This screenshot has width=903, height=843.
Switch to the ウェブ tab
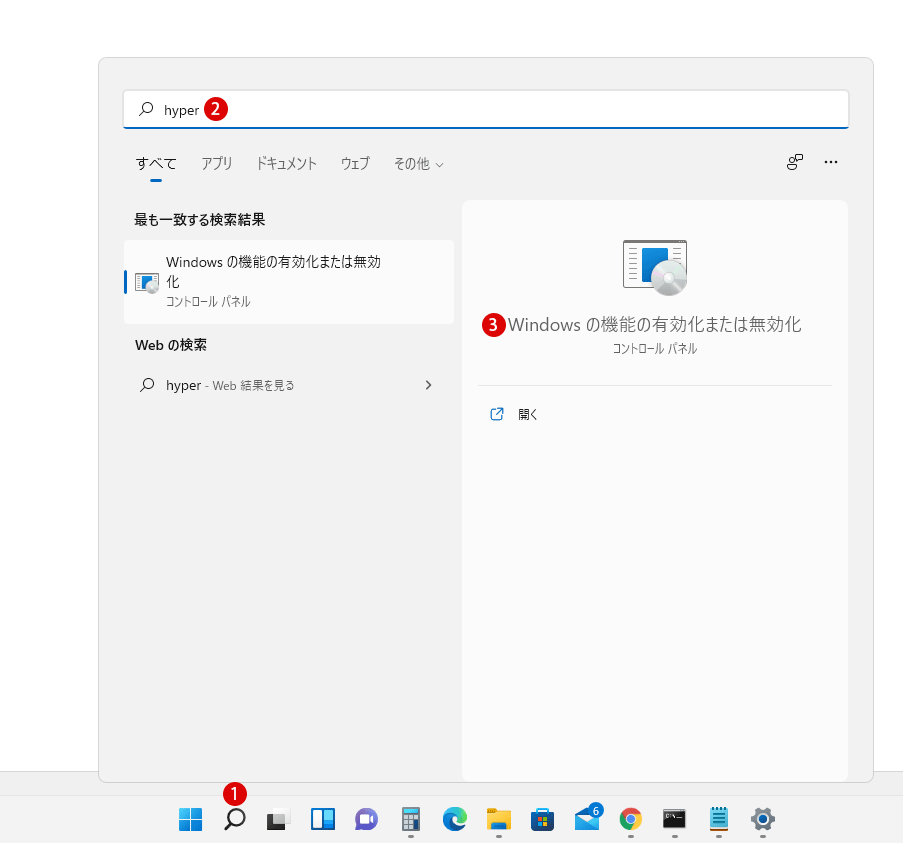pyautogui.click(x=355, y=164)
